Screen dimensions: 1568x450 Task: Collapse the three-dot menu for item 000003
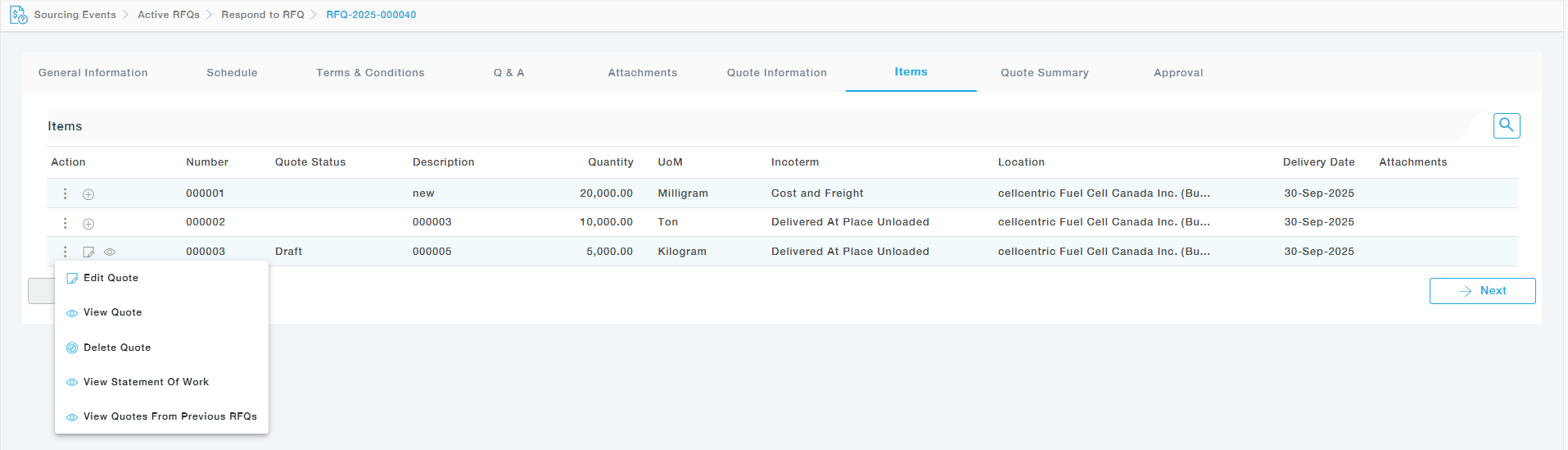(x=66, y=252)
